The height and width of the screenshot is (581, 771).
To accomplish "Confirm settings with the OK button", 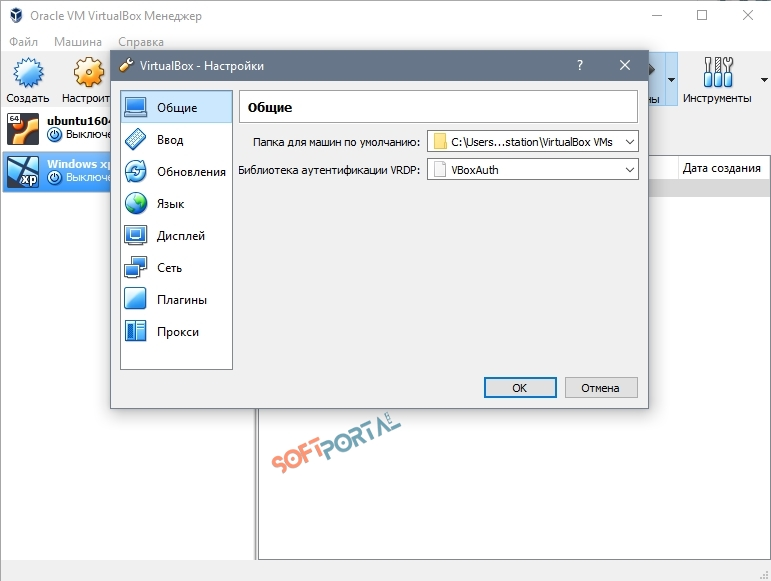I will click(520, 387).
